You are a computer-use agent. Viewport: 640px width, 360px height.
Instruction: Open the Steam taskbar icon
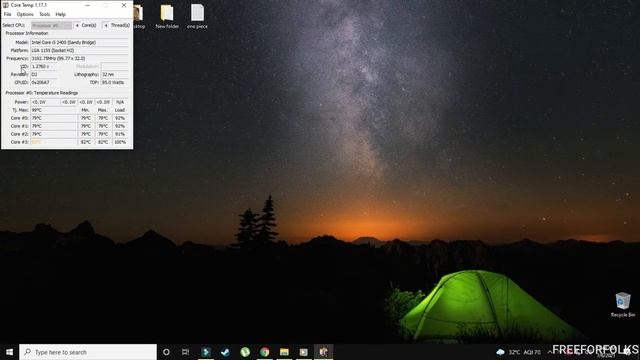tap(225, 352)
